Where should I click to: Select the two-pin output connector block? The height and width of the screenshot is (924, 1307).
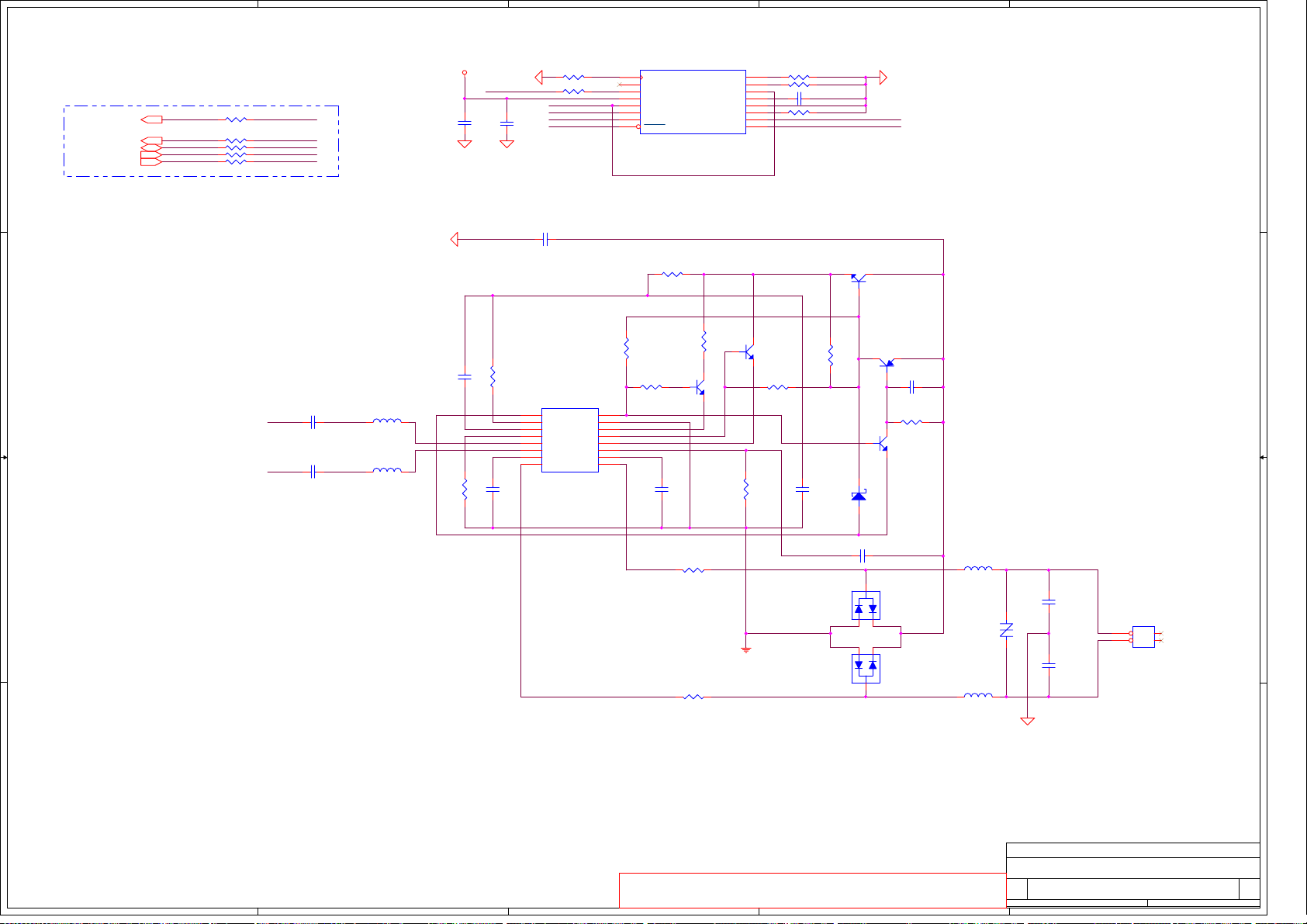click(x=1143, y=637)
